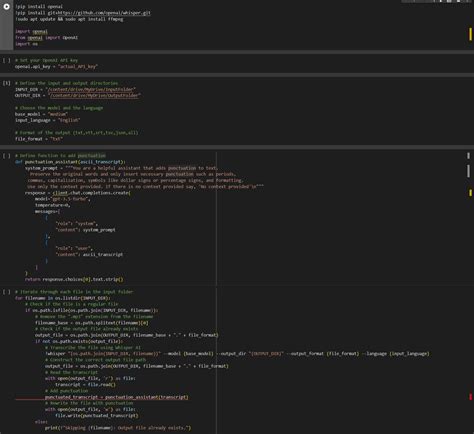Click the yellow warning marker beside first cell
This screenshot has height=434, width=474.
[x=470, y=34]
